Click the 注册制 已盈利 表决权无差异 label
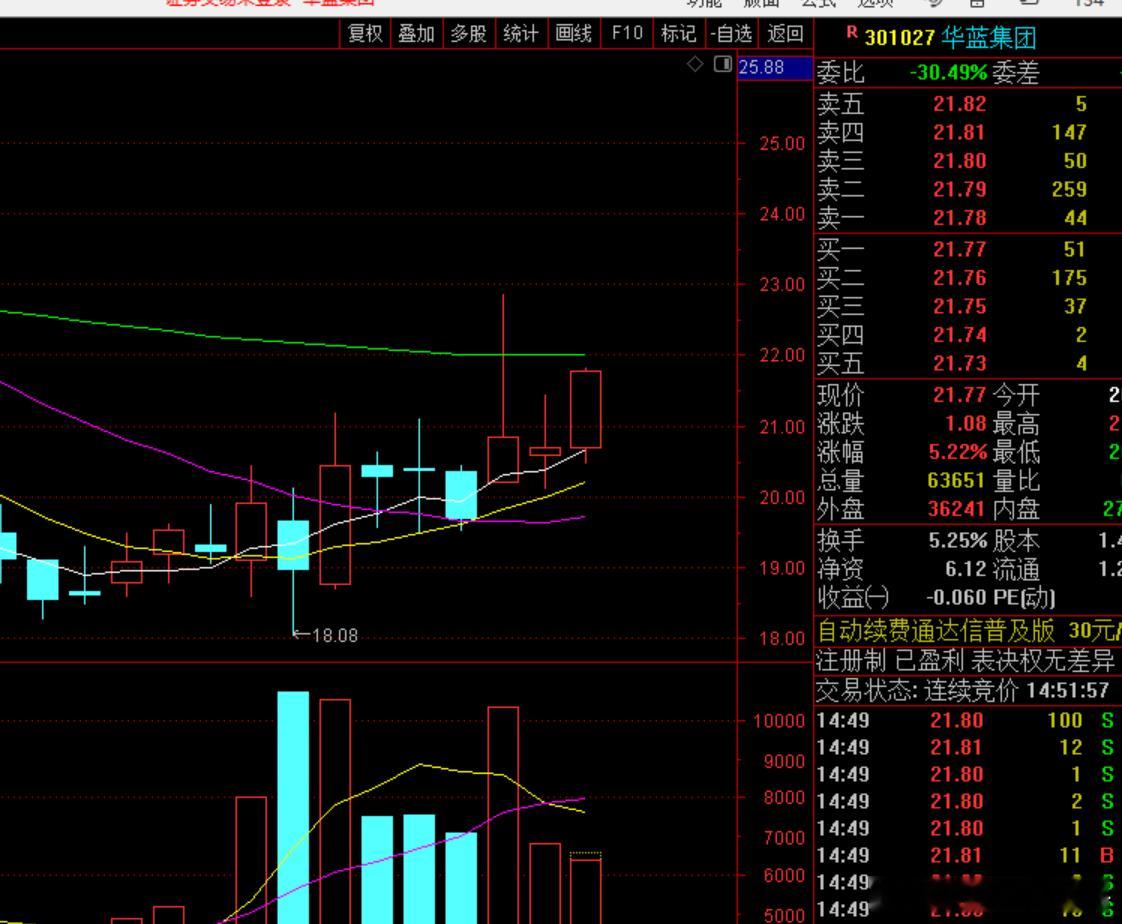 [965, 661]
